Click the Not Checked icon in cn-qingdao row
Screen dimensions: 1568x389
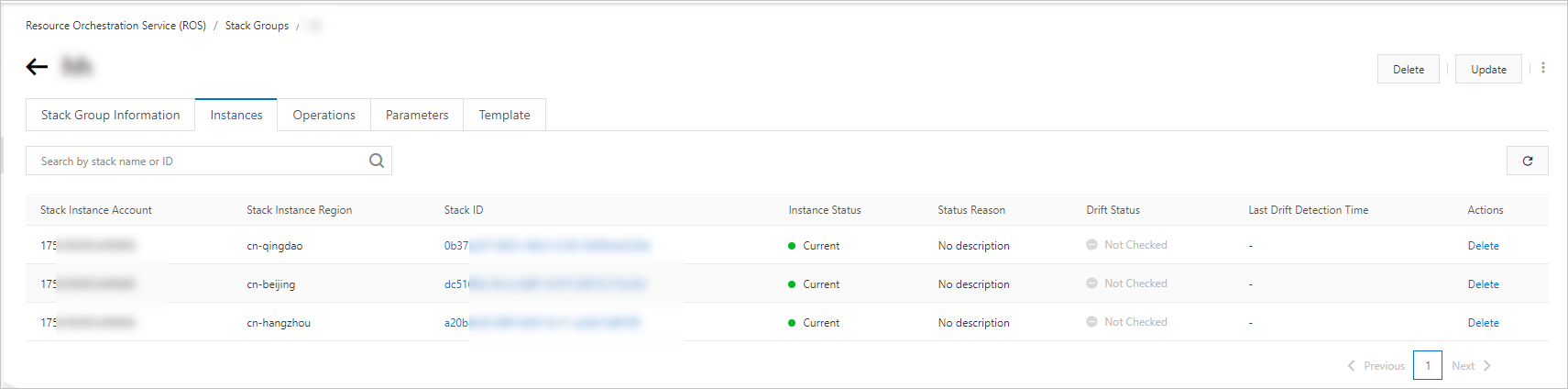pos(1091,245)
